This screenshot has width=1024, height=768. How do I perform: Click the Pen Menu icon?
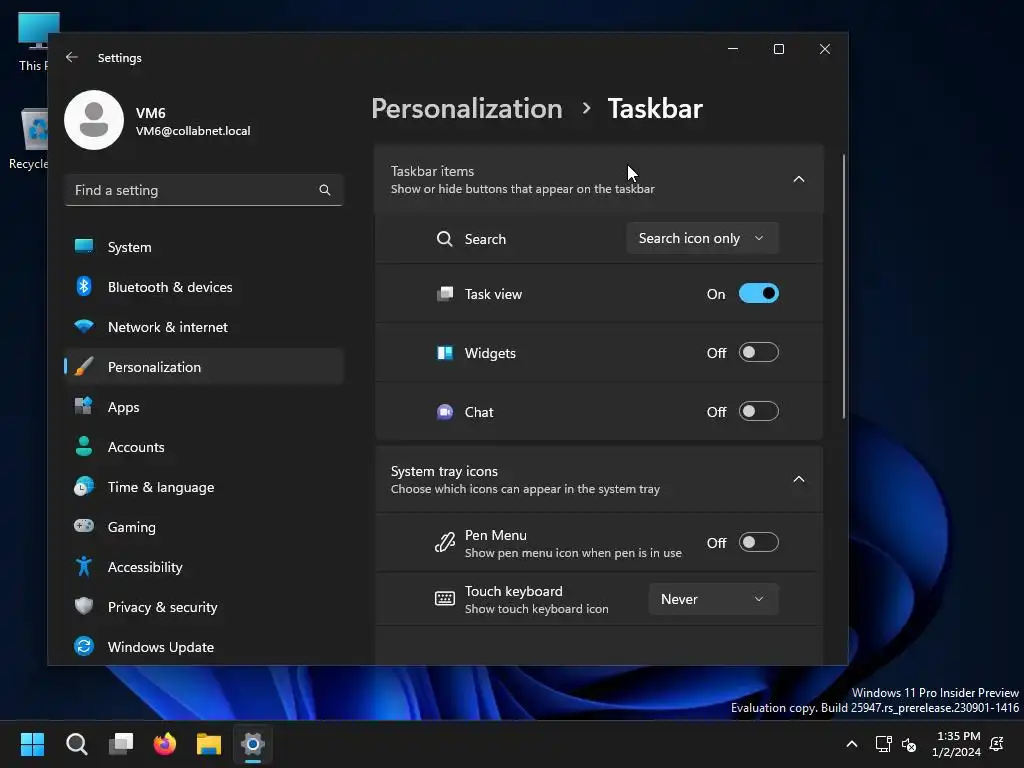[x=445, y=543]
